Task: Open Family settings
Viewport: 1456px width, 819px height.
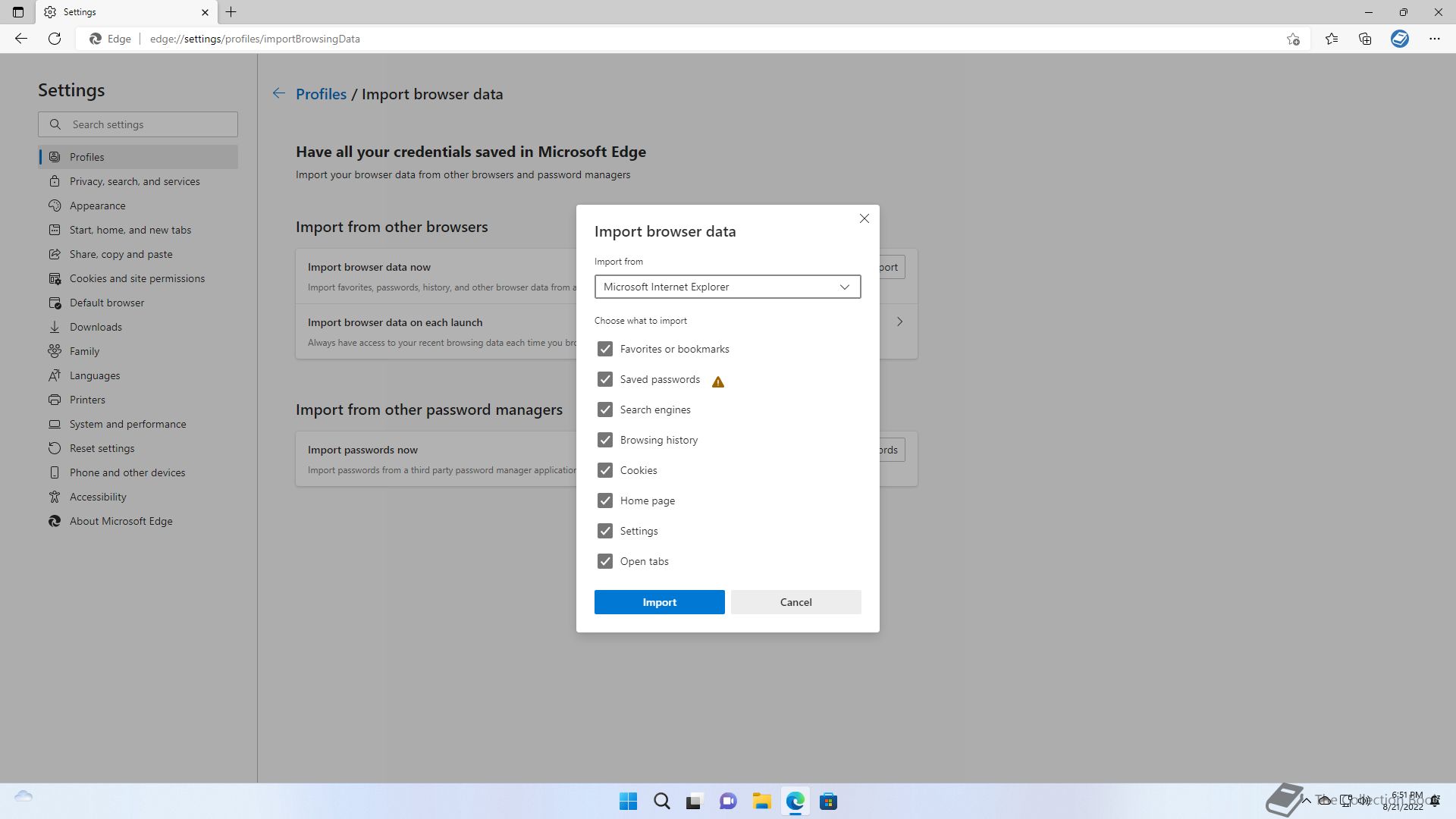Action: [x=138, y=351]
